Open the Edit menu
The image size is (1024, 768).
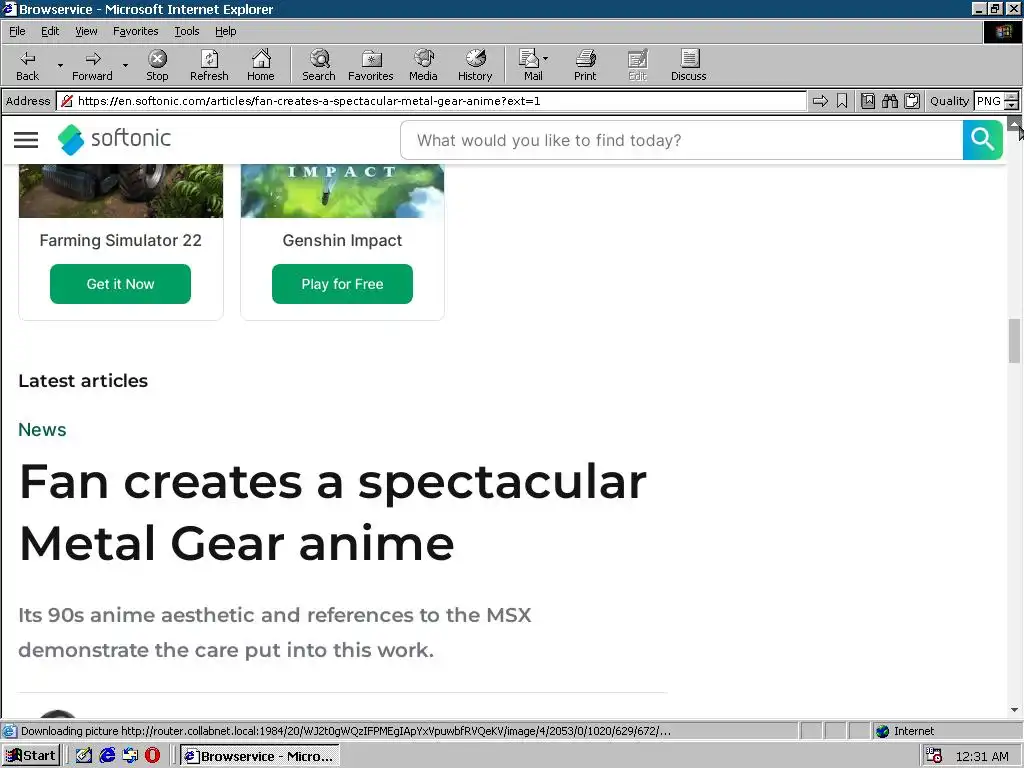[50, 31]
